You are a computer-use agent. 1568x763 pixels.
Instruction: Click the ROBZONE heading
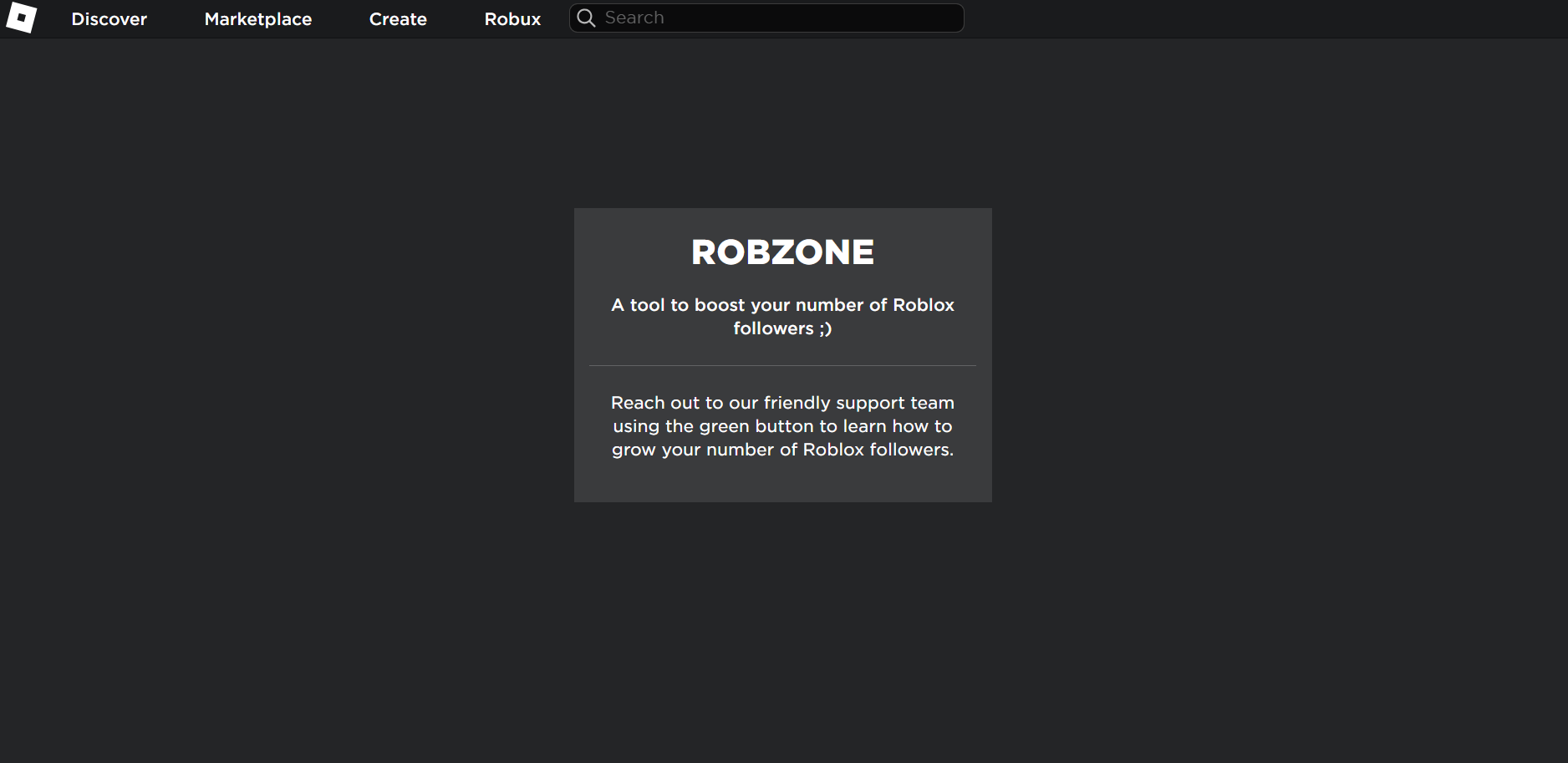[x=782, y=252]
